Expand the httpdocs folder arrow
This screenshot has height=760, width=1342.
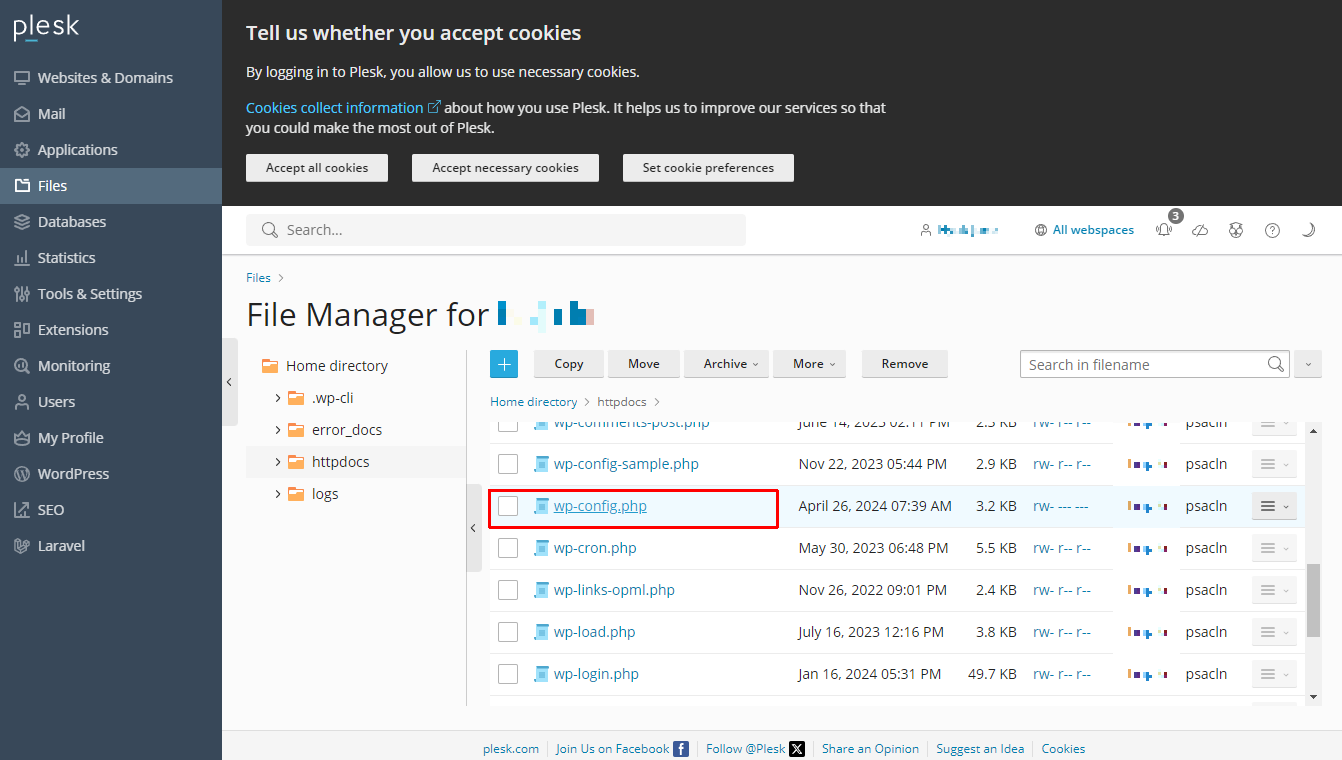click(278, 462)
